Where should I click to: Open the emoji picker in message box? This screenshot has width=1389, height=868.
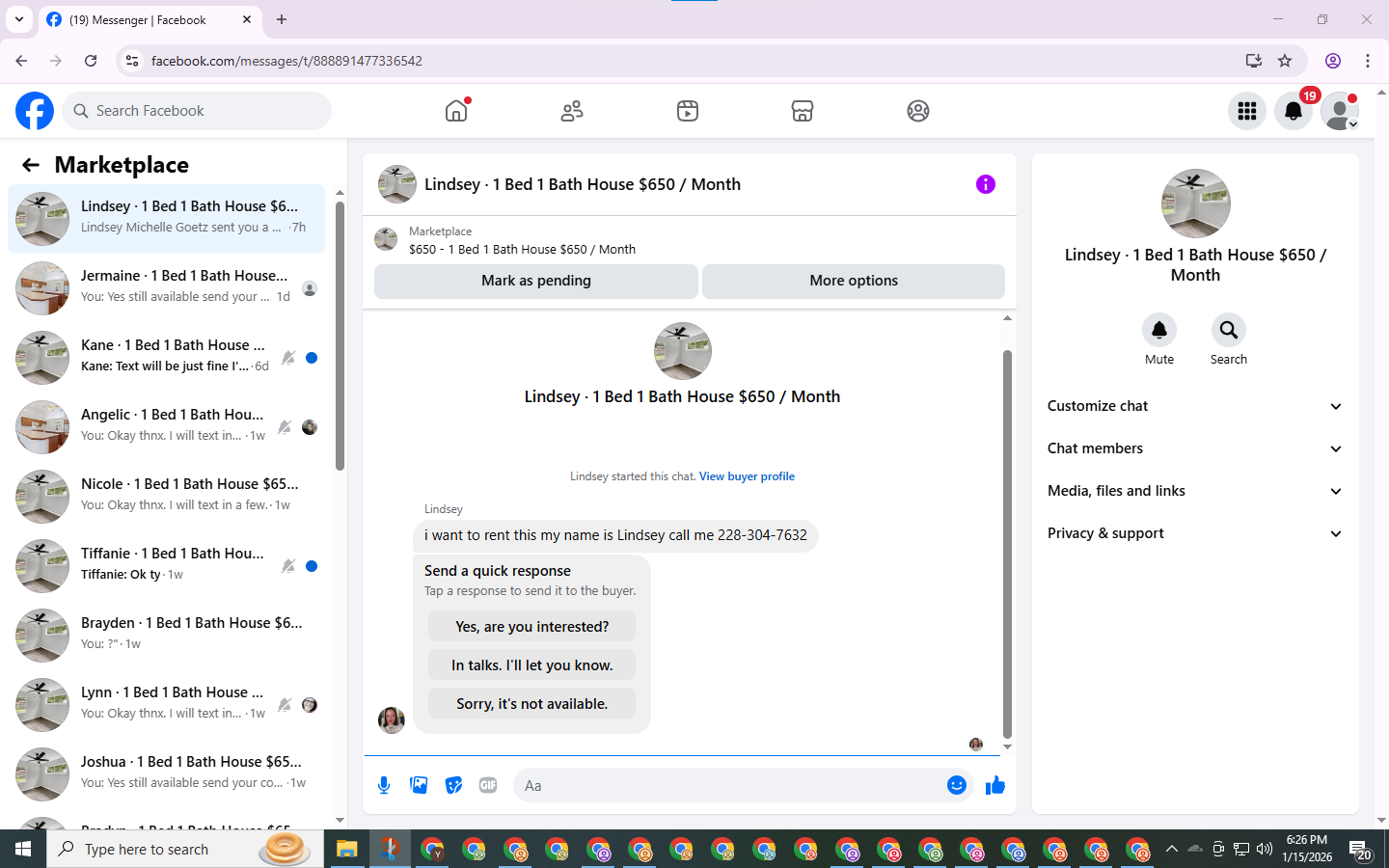pos(957,785)
